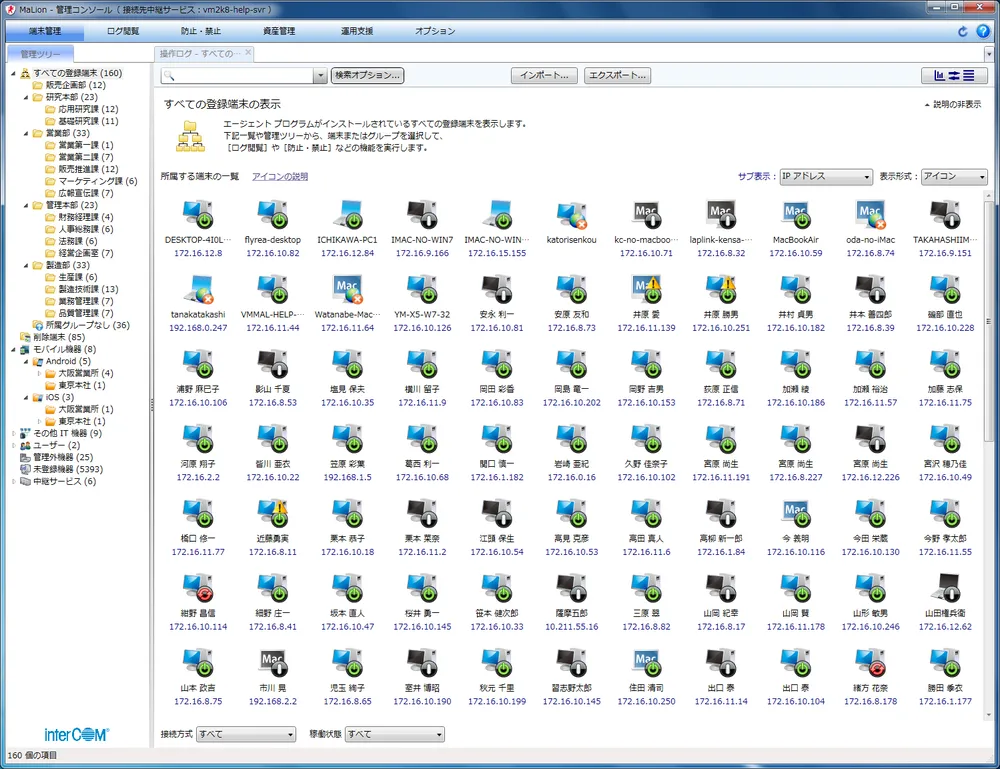Viewport: 1000px width, 769px height.
Task: Select the MacBookAir Mac icon
Action: point(796,214)
